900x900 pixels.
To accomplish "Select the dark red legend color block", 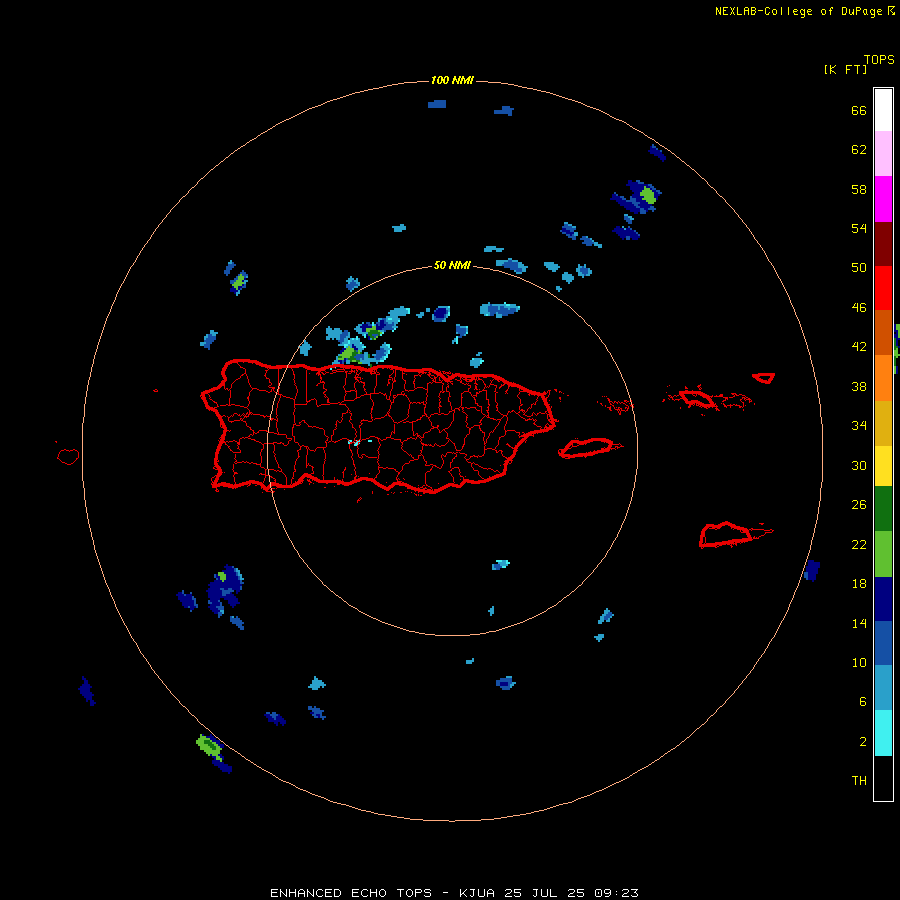I will coord(883,244).
